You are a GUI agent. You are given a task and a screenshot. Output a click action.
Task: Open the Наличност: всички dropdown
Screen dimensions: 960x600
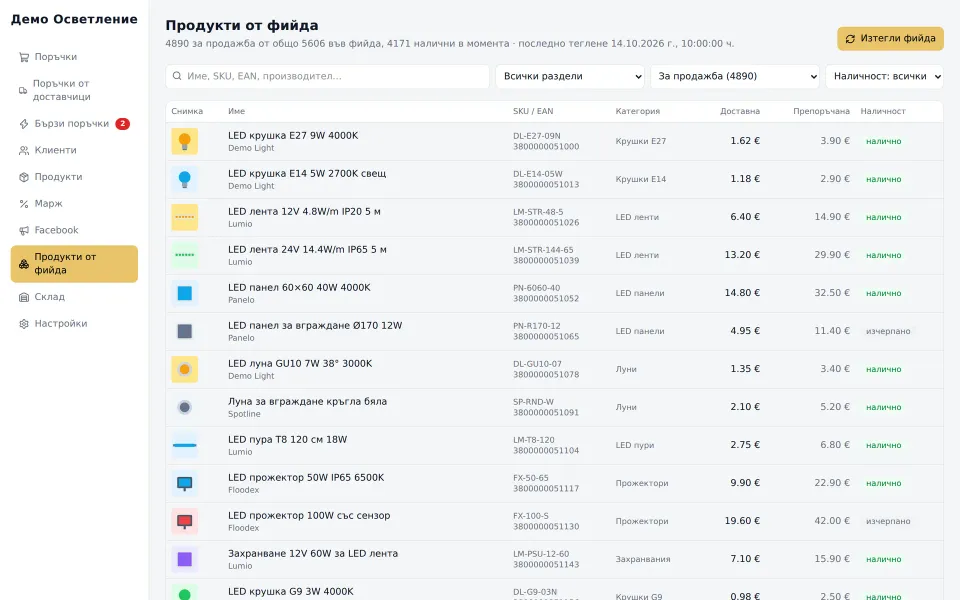click(x=884, y=77)
